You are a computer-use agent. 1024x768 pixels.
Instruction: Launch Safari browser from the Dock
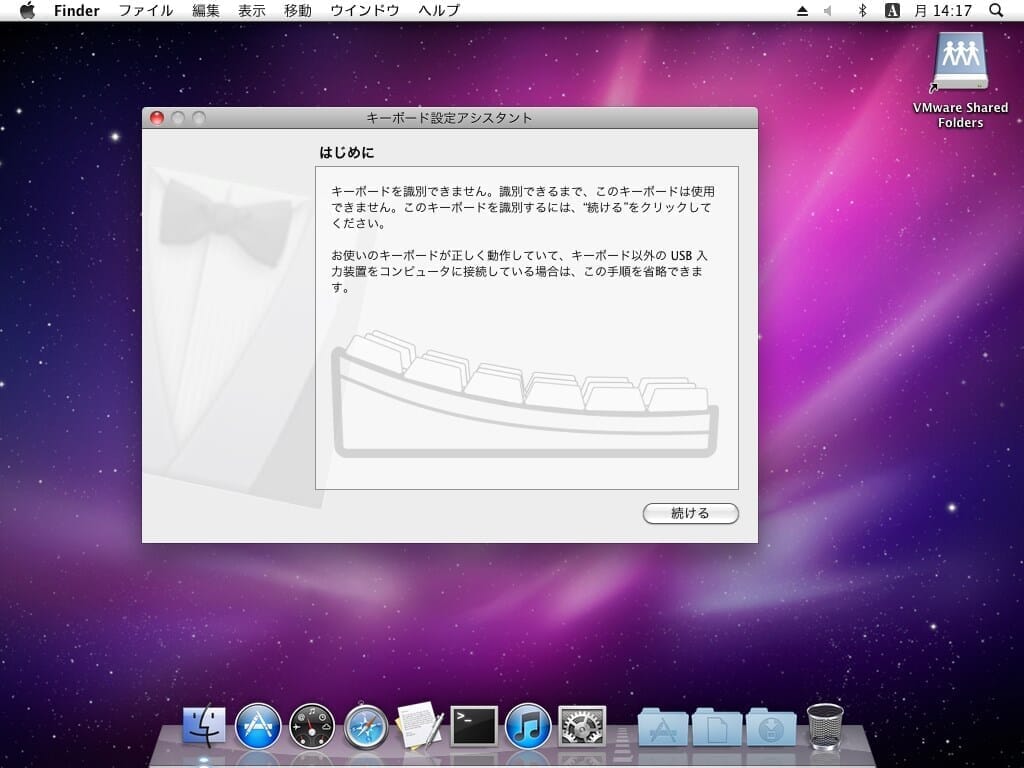tap(366, 726)
